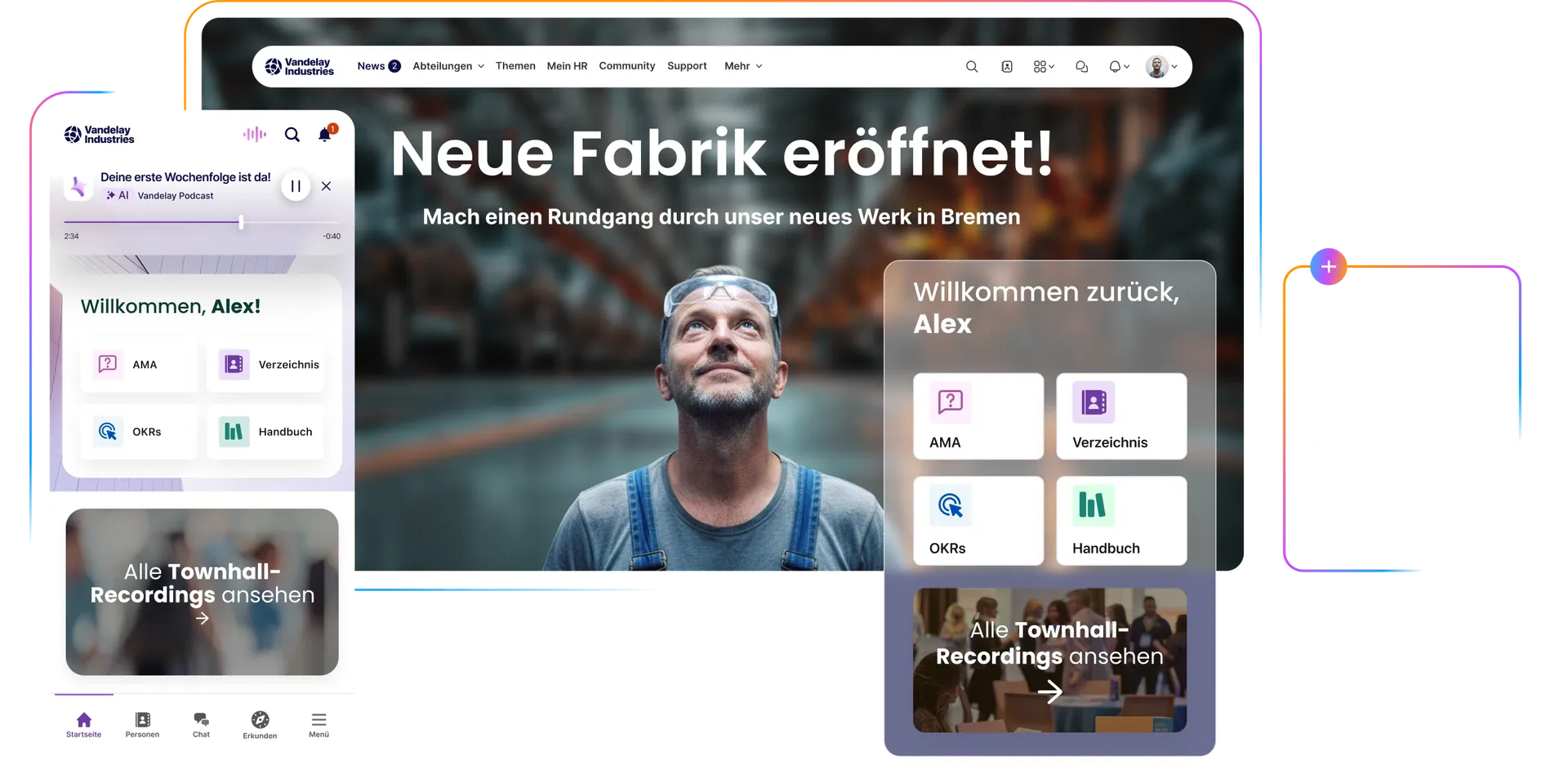This screenshot has width=1568, height=774.
Task: Open Personen from the mobile bottom bar
Action: tap(141, 722)
